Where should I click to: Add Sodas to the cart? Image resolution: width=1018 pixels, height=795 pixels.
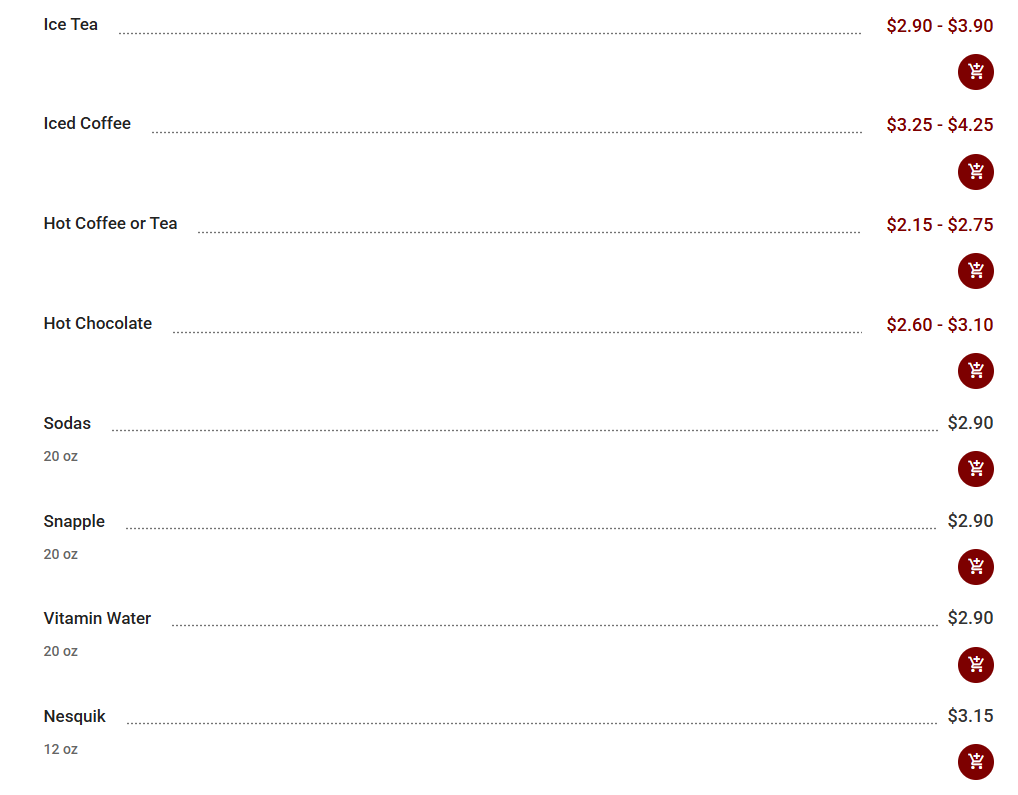[x=976, y=469]
